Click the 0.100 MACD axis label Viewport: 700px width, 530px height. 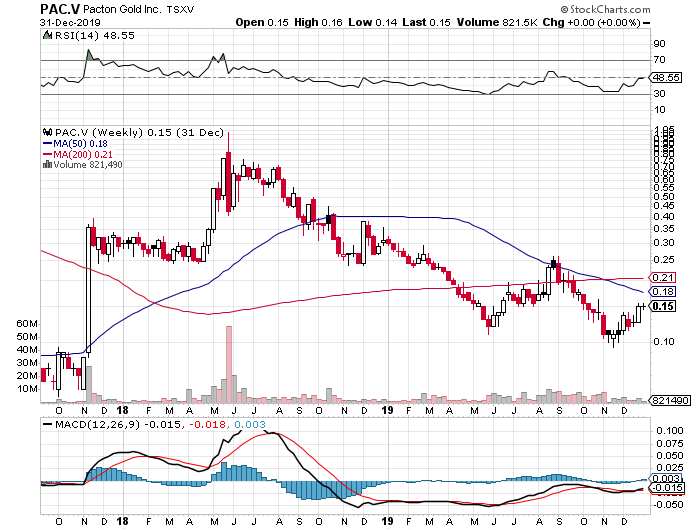pos(670,431)
